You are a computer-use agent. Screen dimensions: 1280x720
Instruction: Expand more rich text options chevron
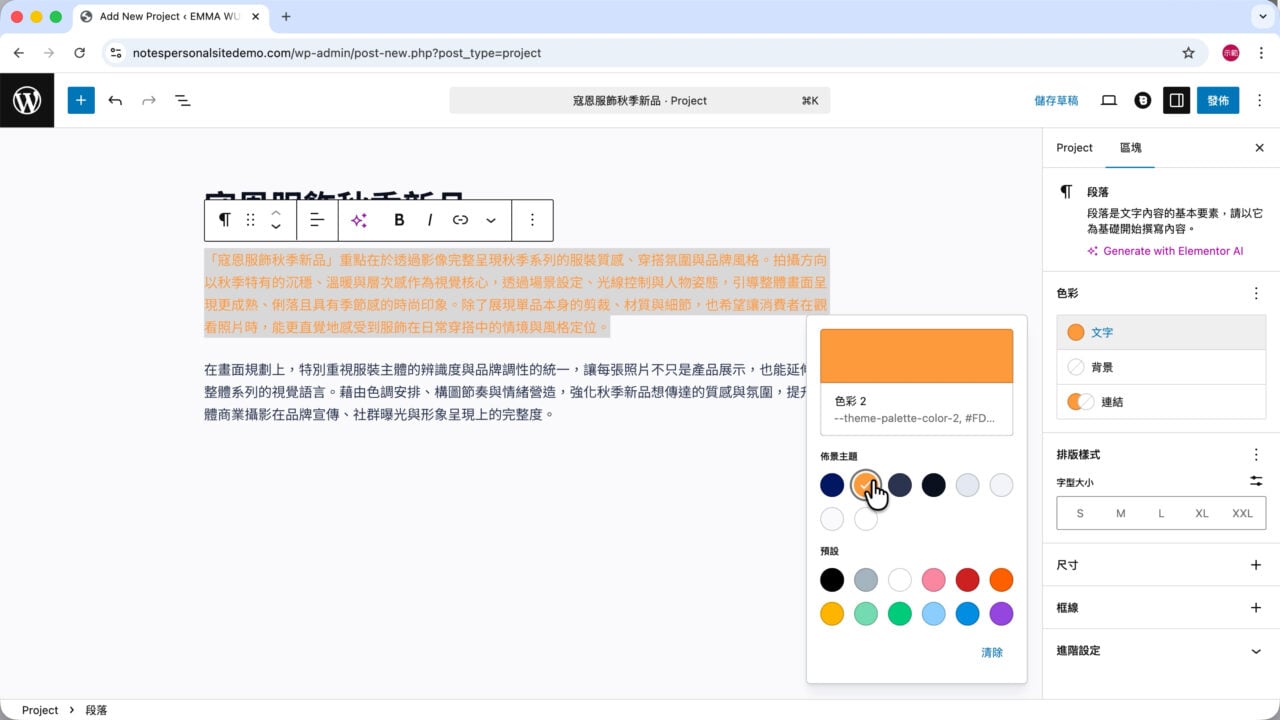491,220
